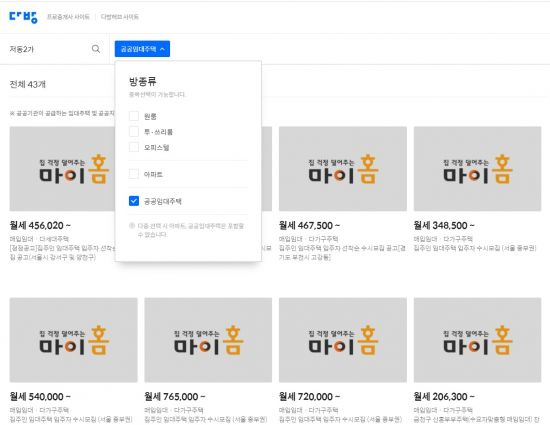Open listing thumbnail for 월세 765,000
Screen dimensions: 550x425
click(x=208, y=340)
